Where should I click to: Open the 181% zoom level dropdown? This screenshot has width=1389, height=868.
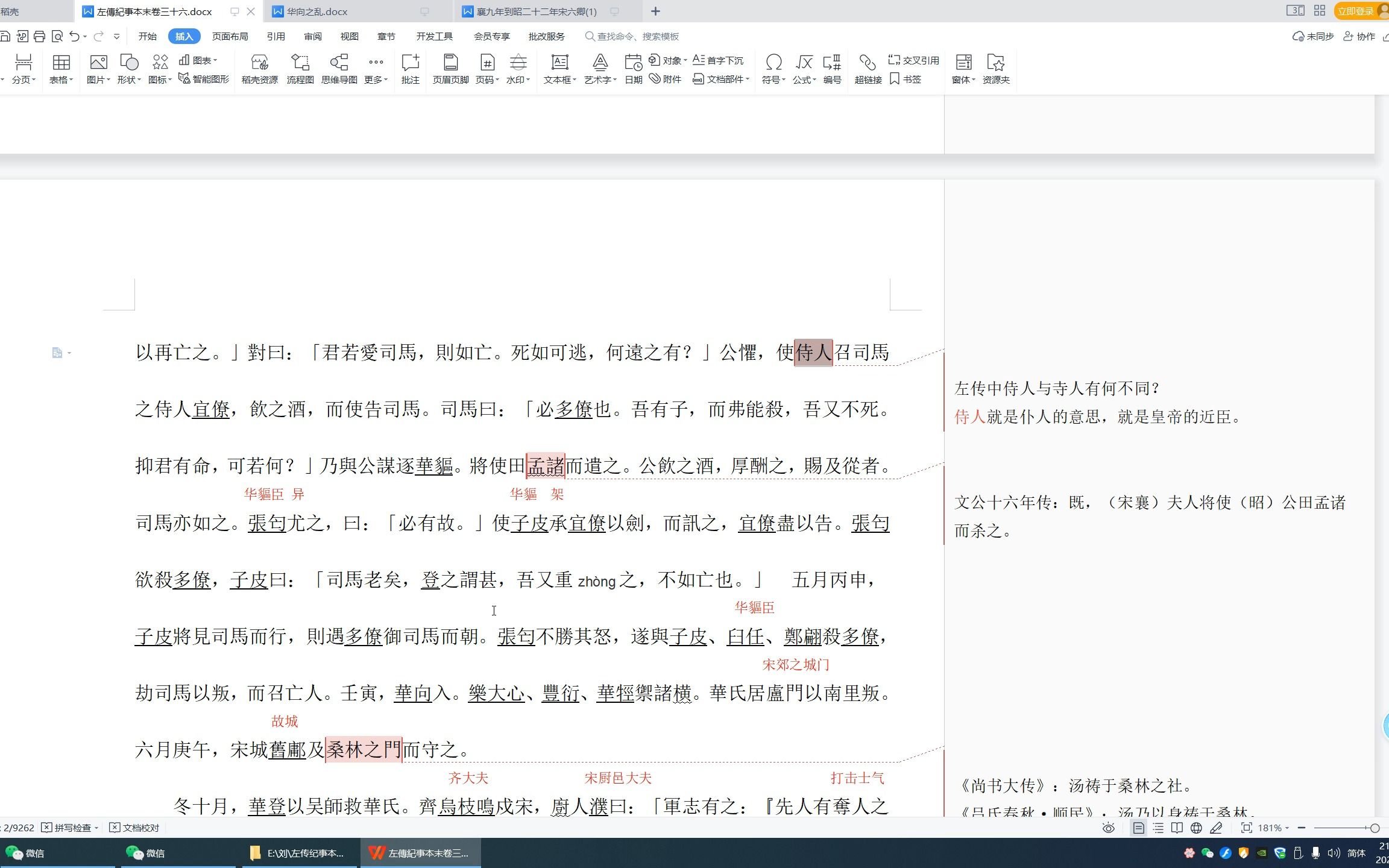1273,828
